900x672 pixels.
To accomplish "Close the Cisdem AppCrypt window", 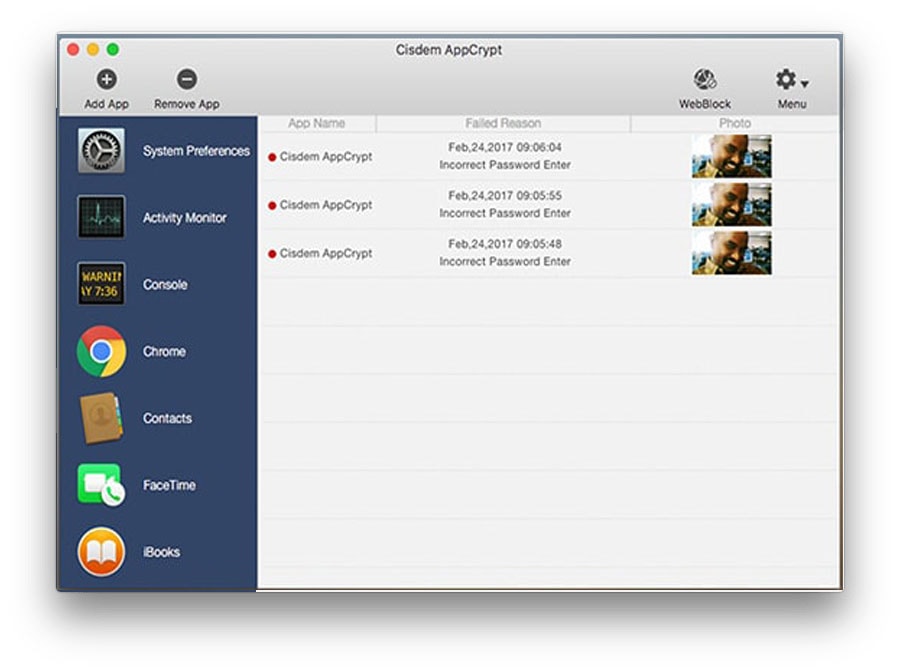I will 73,50.
